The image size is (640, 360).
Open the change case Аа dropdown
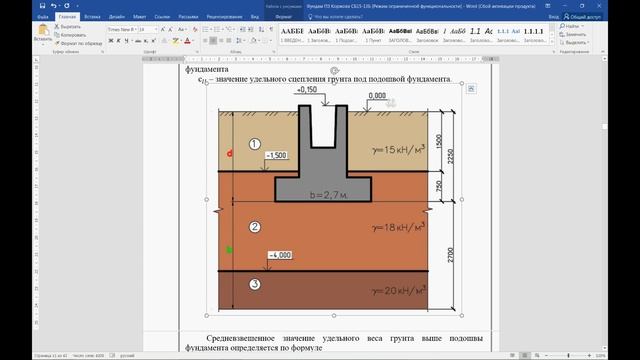pos(182,29)
